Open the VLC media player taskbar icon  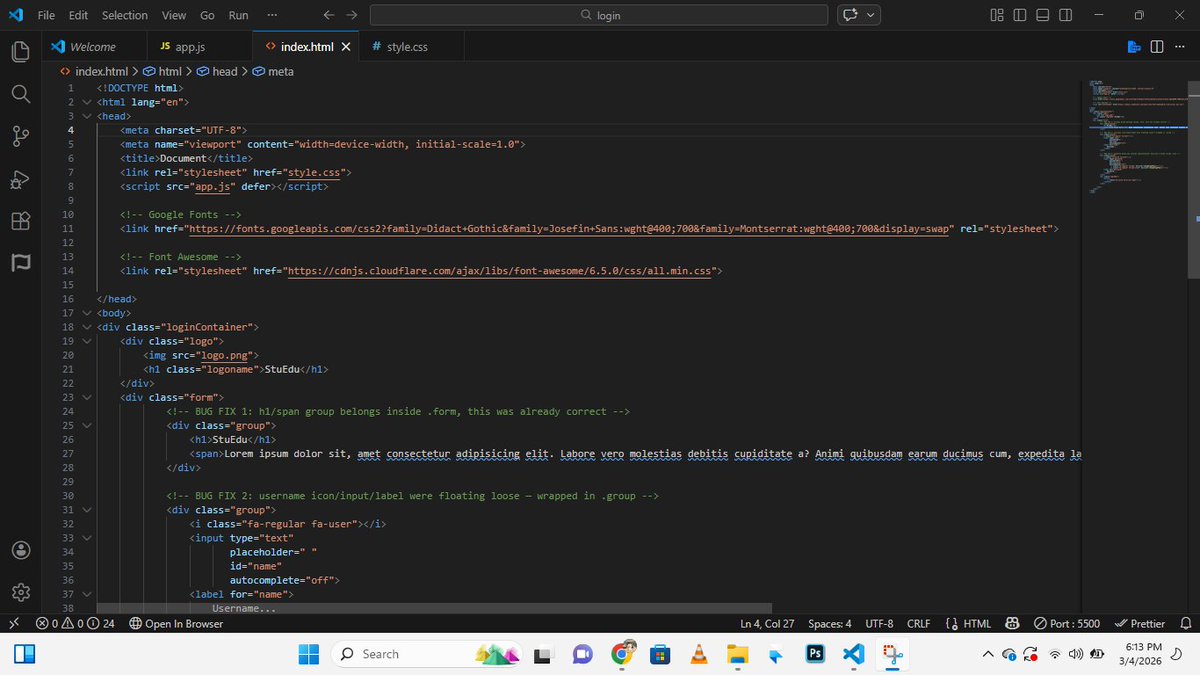[x=699, y=654]
